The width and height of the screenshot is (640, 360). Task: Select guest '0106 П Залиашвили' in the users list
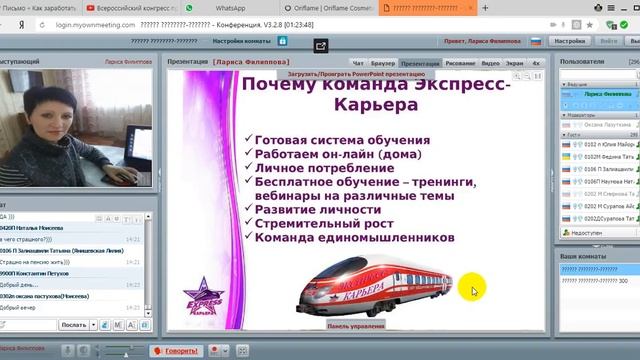click(600, 169)
